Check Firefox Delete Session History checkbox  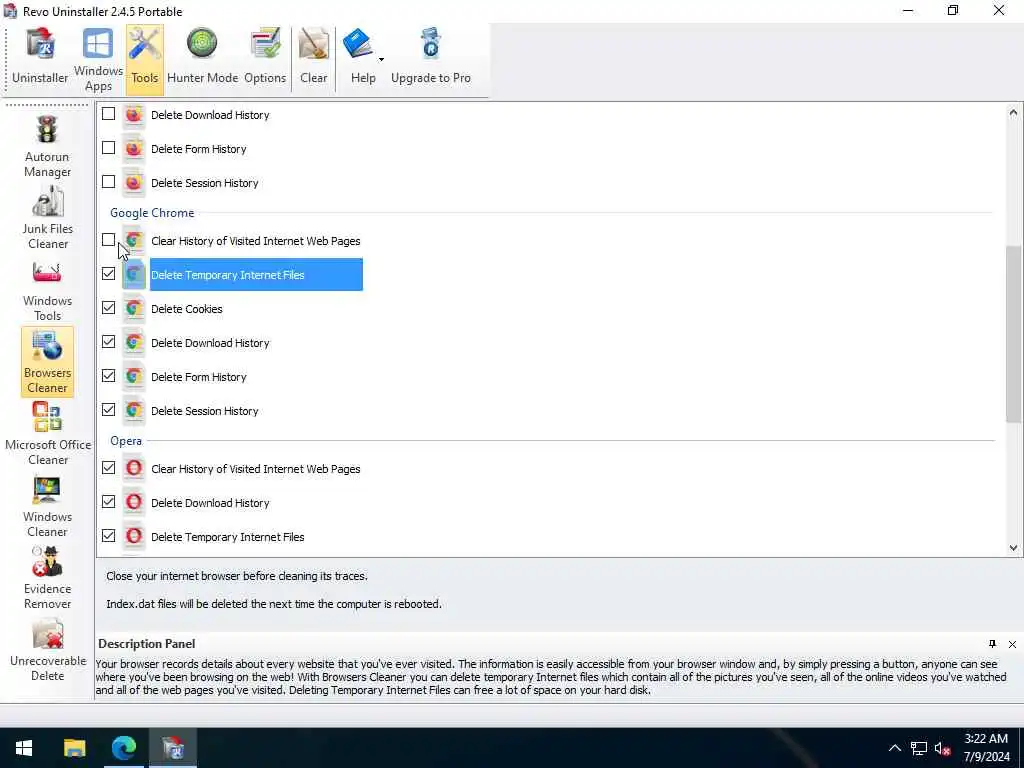pyautogui.click(x=108, y=182)
